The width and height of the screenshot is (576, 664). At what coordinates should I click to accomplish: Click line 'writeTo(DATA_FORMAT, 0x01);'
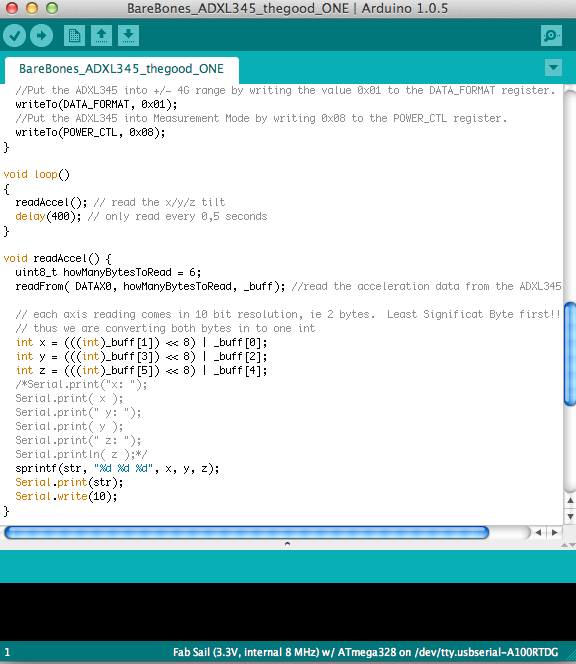pyautogui.click(x=96, y=104)
